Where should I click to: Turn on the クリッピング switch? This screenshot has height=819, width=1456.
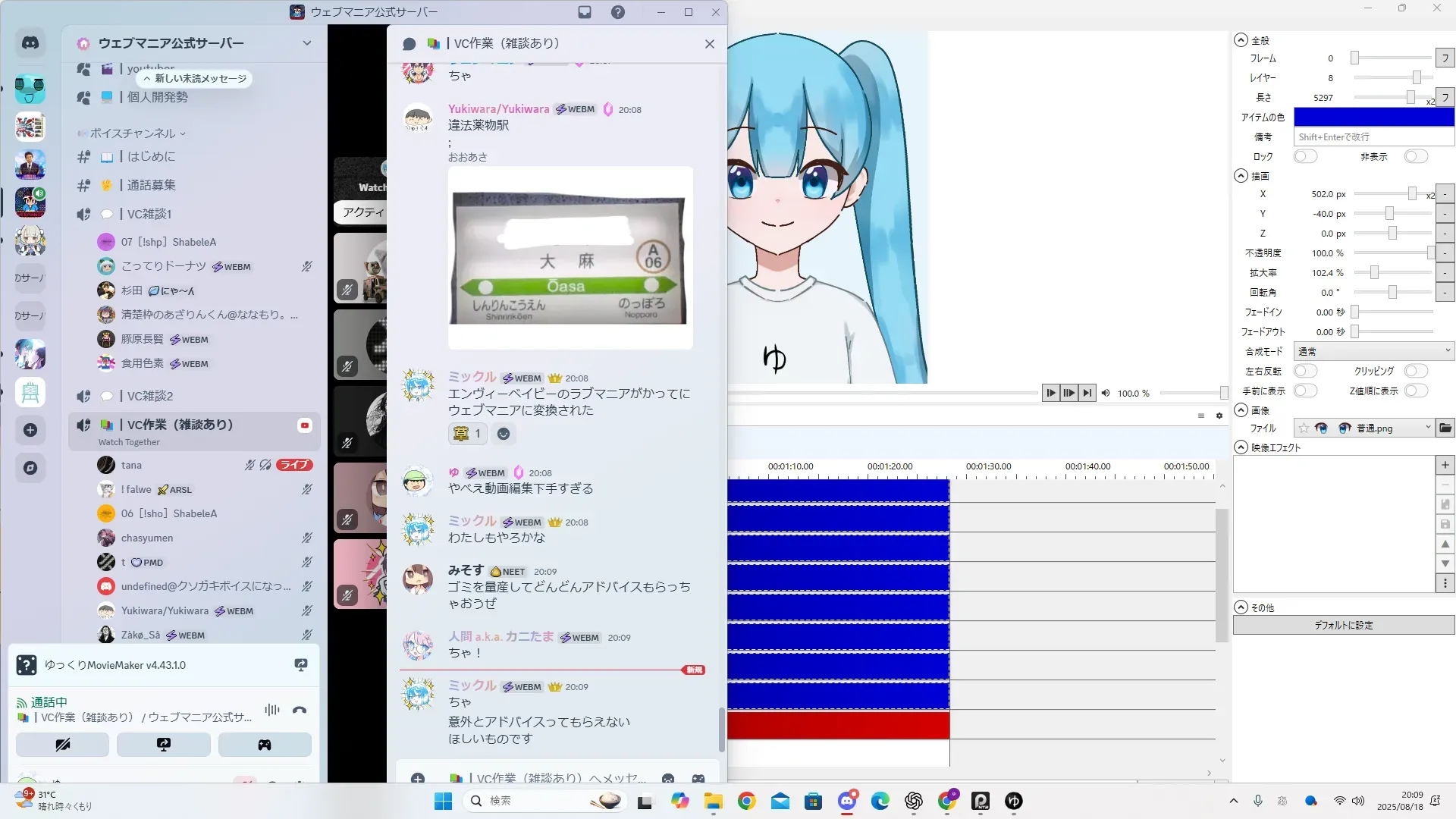pos(1415,371)
